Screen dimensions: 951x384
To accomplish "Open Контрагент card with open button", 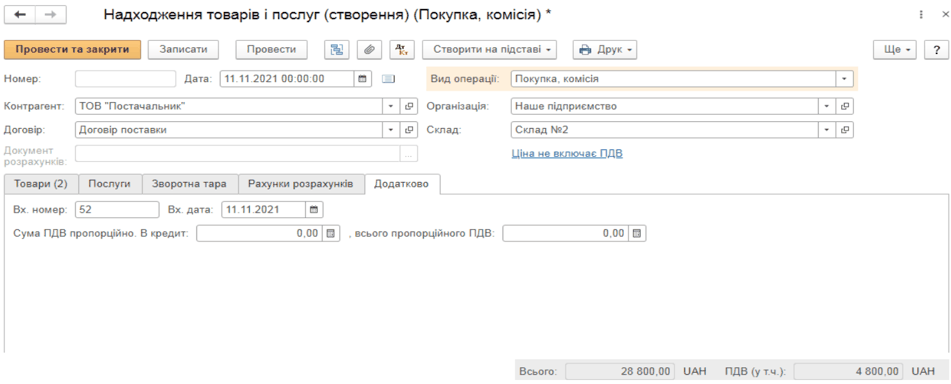I will click(x=409, y=106).
